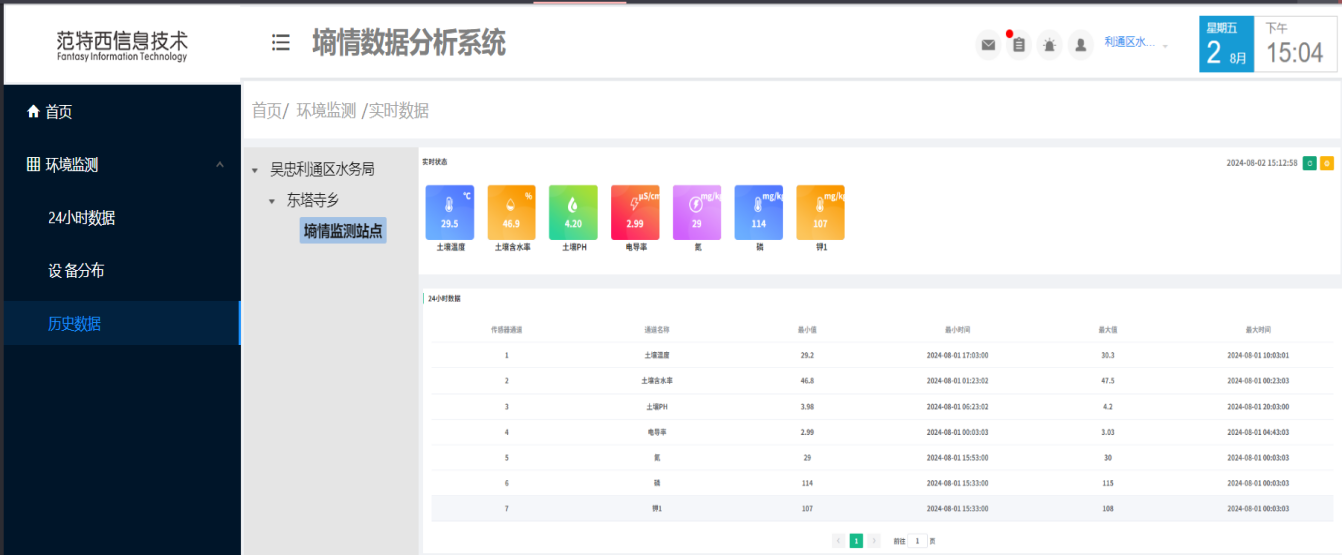Click the 磷 card showing 114

[759, 212]
